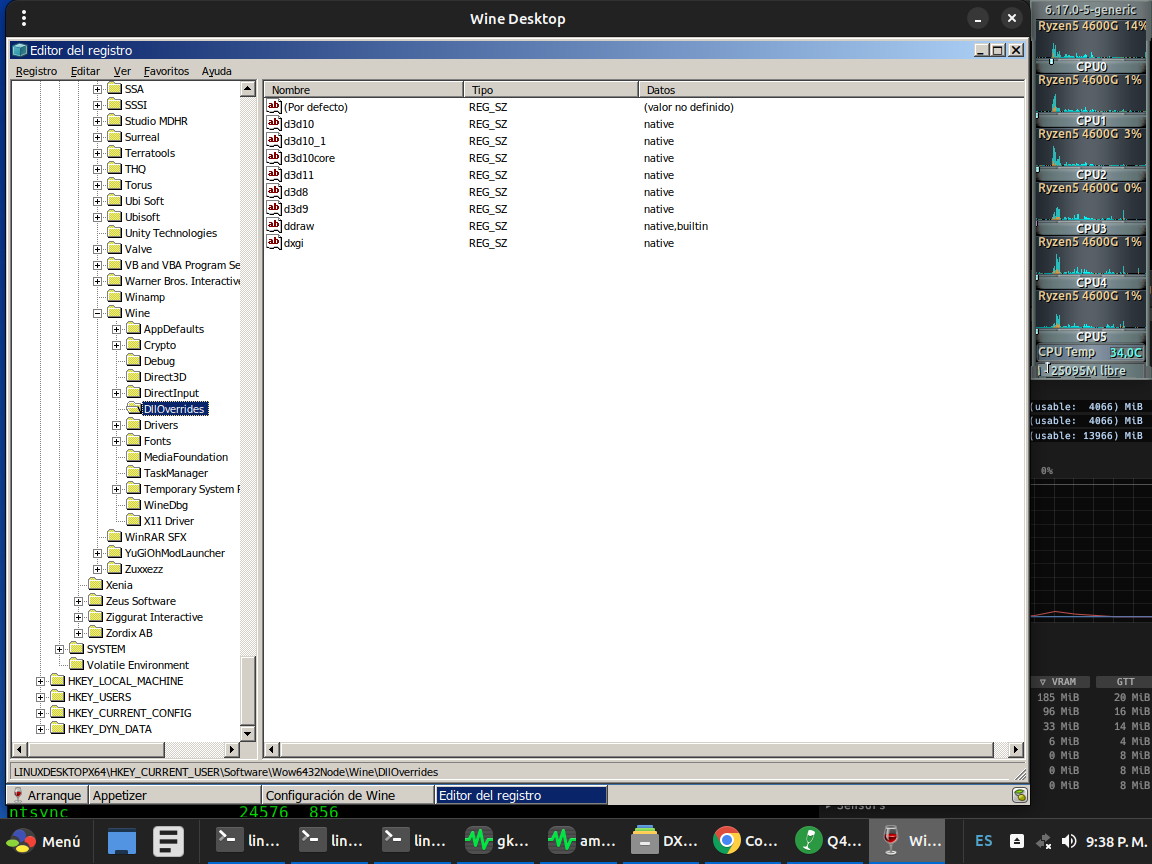This screenshot has height=864, width=1152.
Task: Select the TaskManager key
Action: [176, 473]
